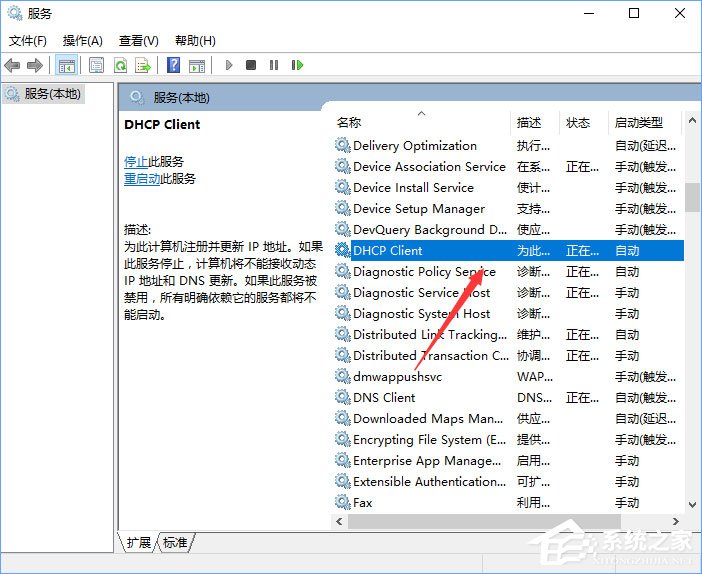Image resolution: width=702 pixels, height=574 pixels.
Task: Click 利用... description of Fax
Action: [x=533, y=502]
